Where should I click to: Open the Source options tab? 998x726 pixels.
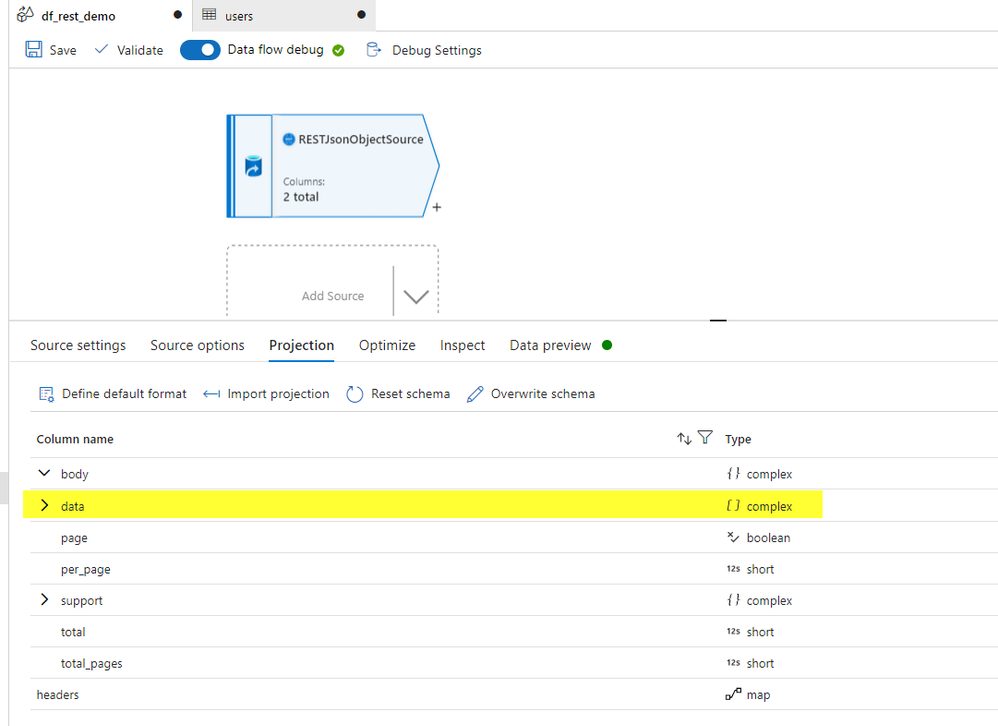coord(197,345)
